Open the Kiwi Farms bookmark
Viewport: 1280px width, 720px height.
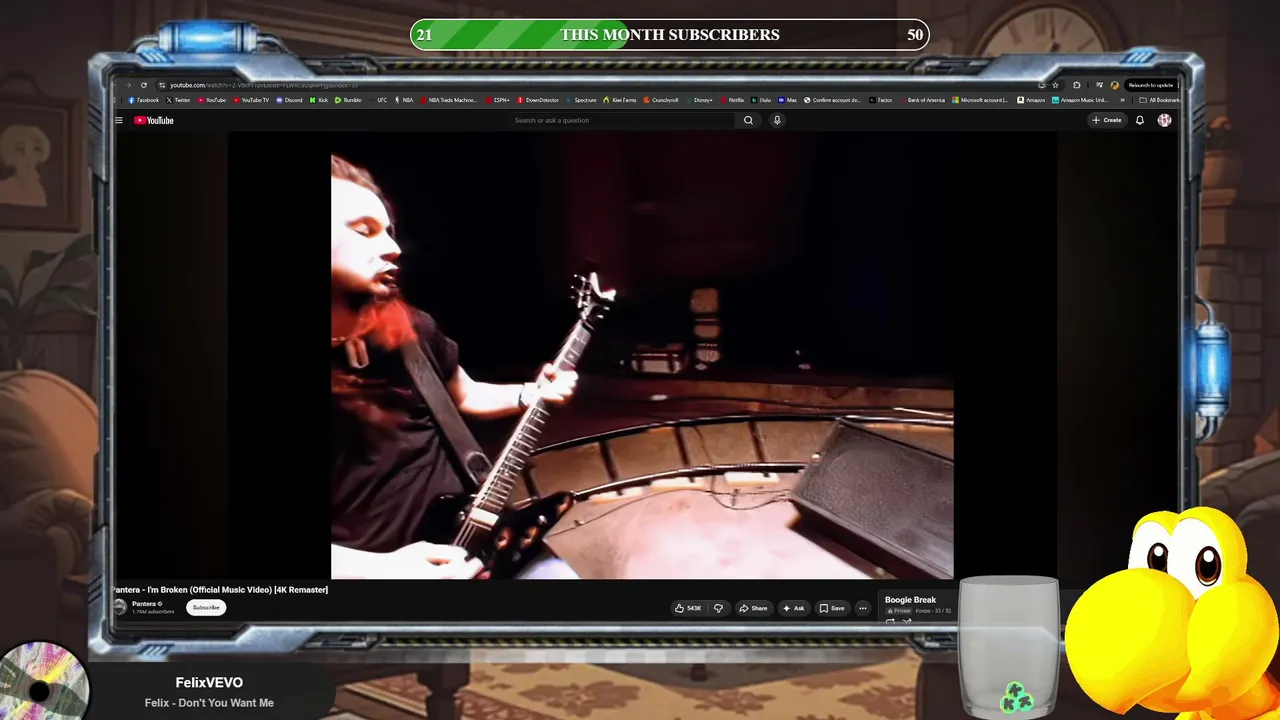tap(619, 100)
